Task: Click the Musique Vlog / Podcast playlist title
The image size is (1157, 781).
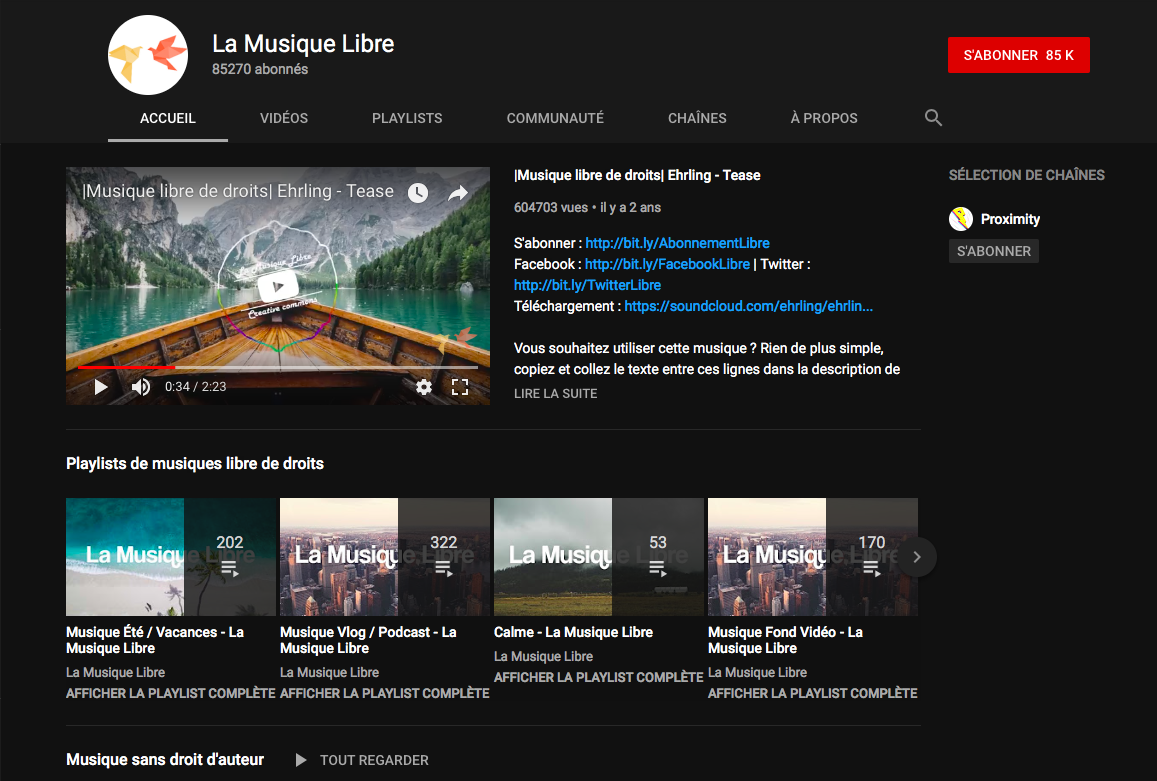Action: [368, 640]
